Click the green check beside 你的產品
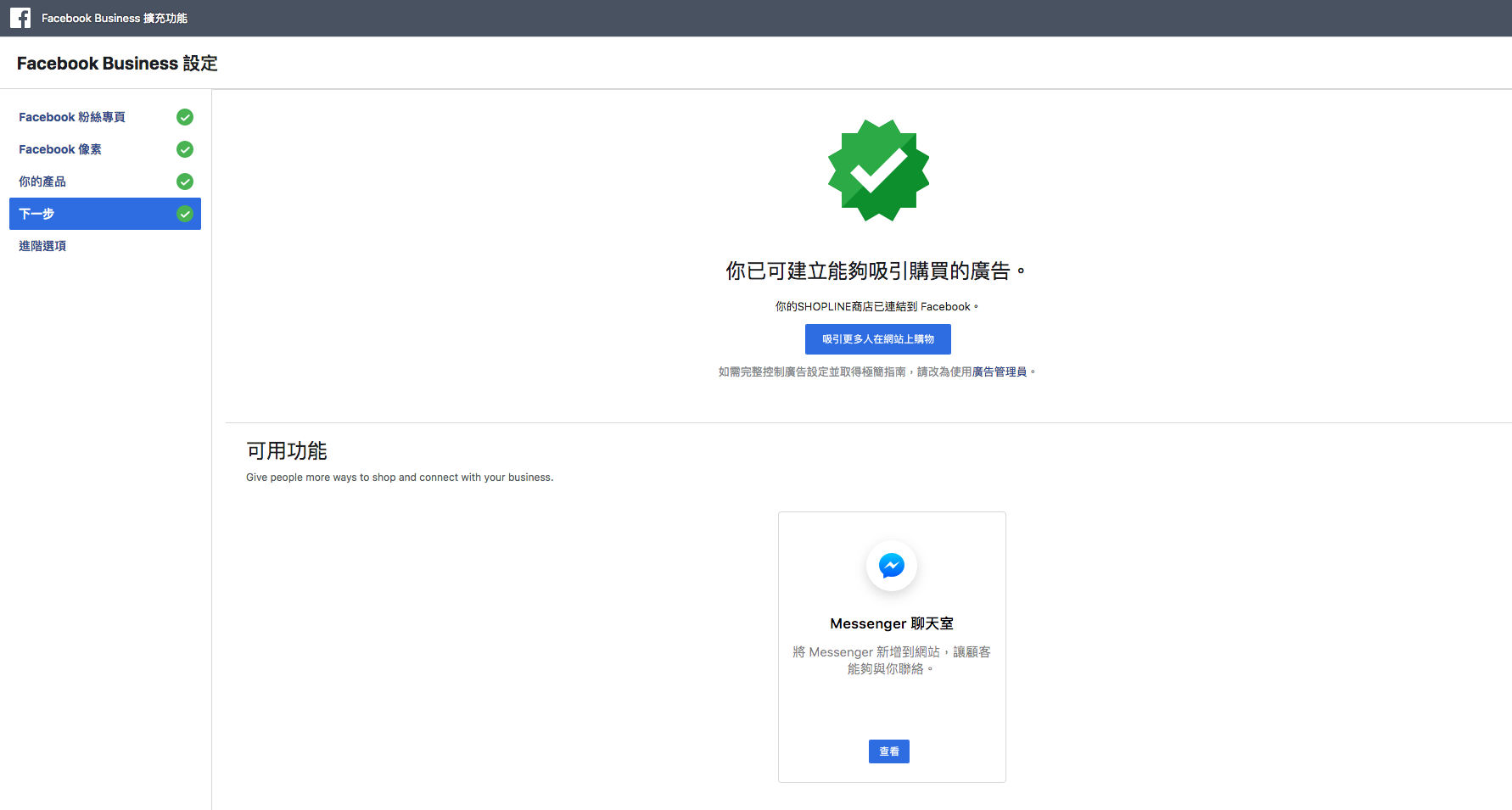 pos(185,182)
